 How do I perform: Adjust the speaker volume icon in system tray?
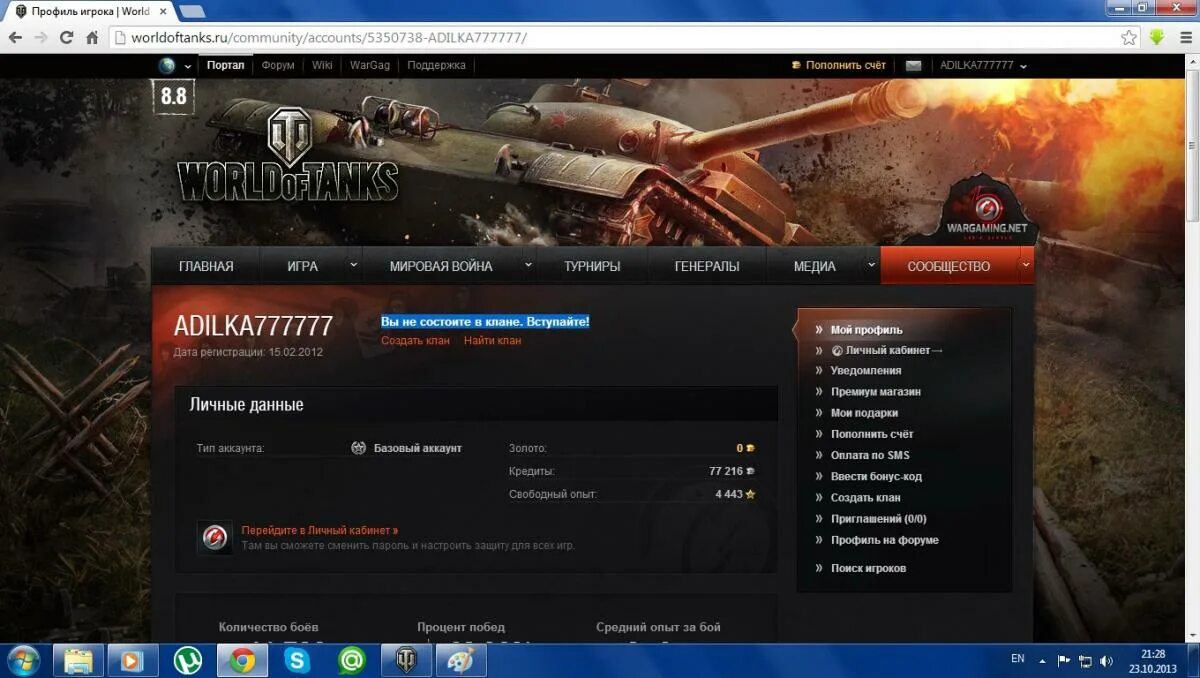[x=1105, y=661]
